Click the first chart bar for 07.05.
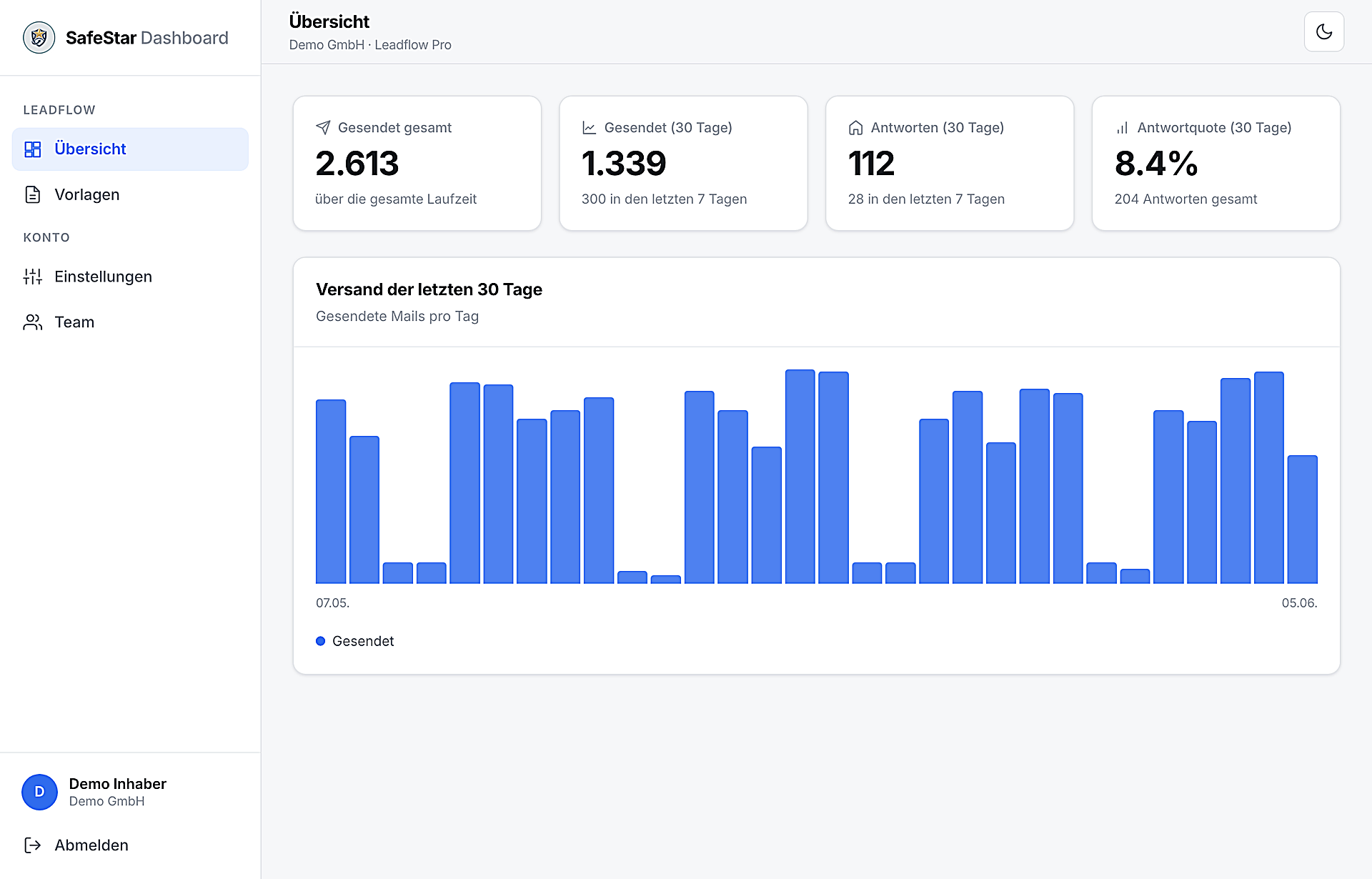This screenshot has width=1372, height=879. tap(331, 492)
